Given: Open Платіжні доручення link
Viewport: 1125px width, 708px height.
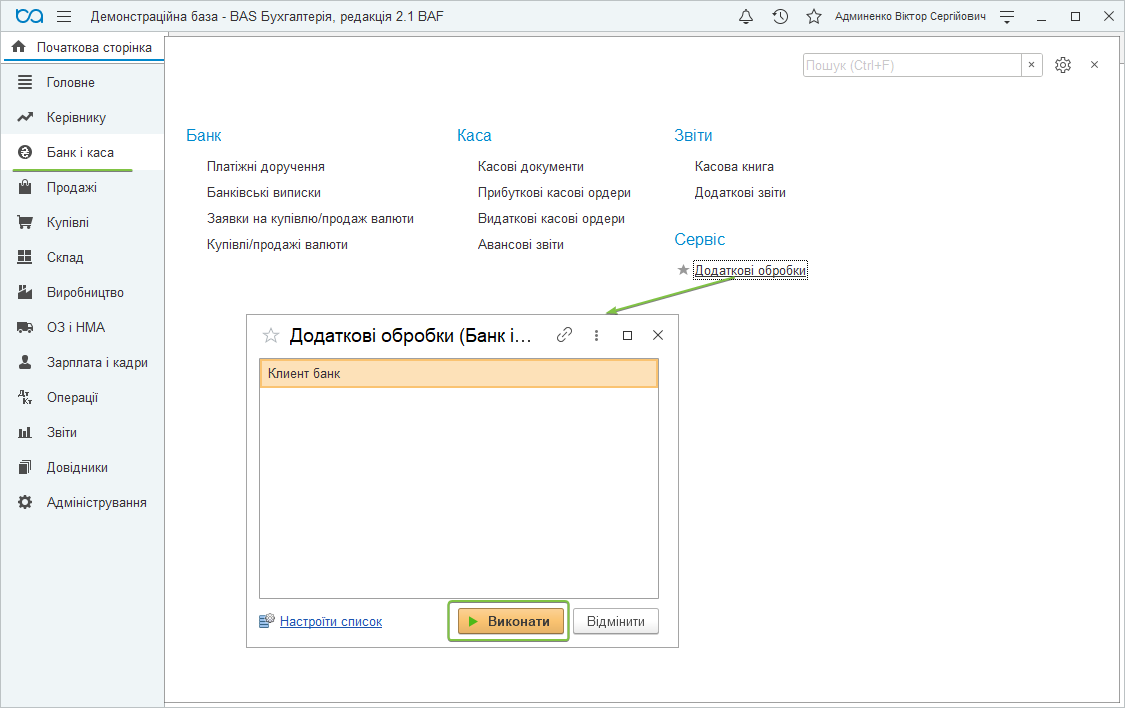Looking at the screenshot, I should tap(266, 167).
